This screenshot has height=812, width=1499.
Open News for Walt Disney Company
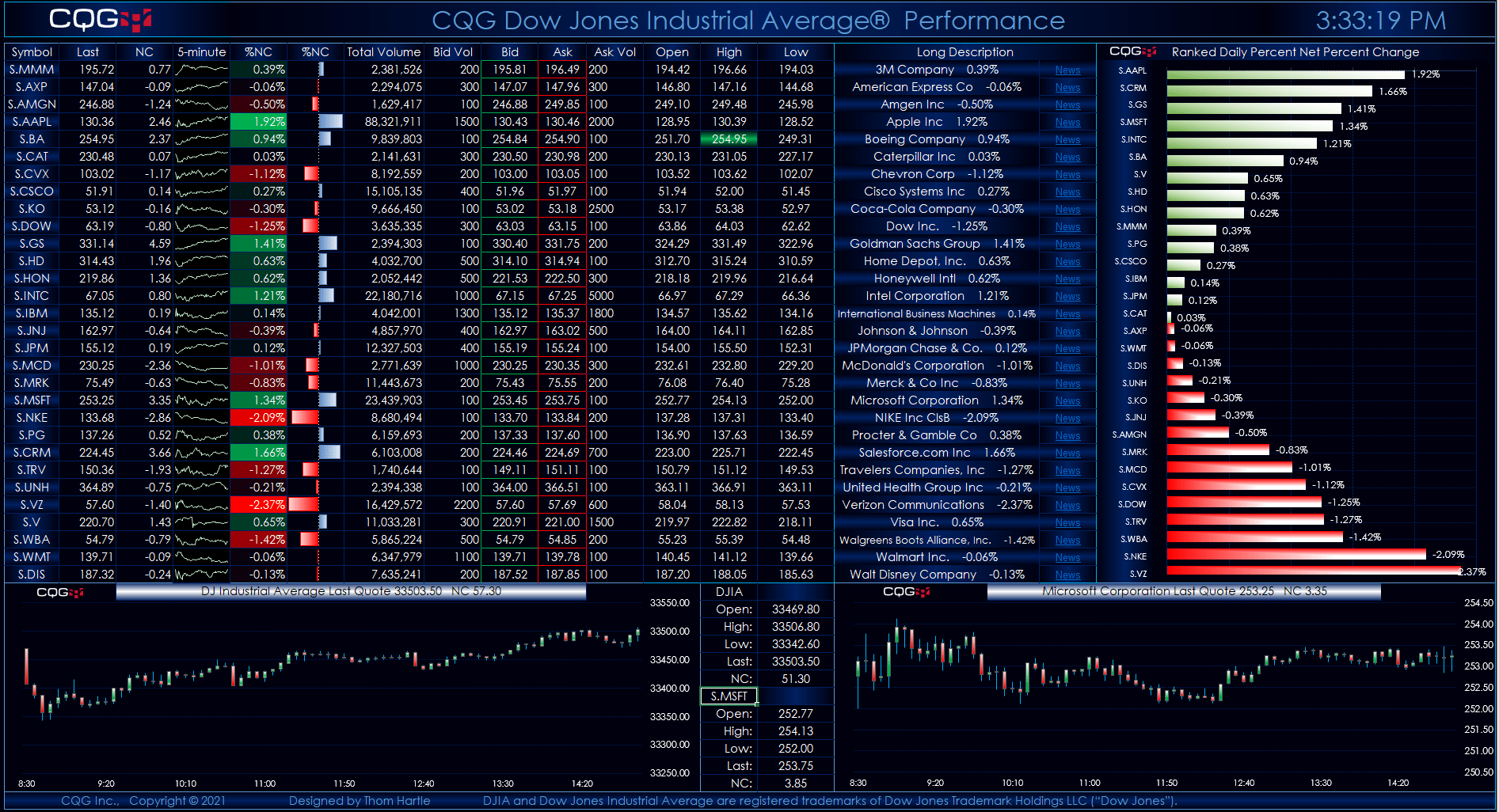pyautogui.click(x=1067, y=575)
